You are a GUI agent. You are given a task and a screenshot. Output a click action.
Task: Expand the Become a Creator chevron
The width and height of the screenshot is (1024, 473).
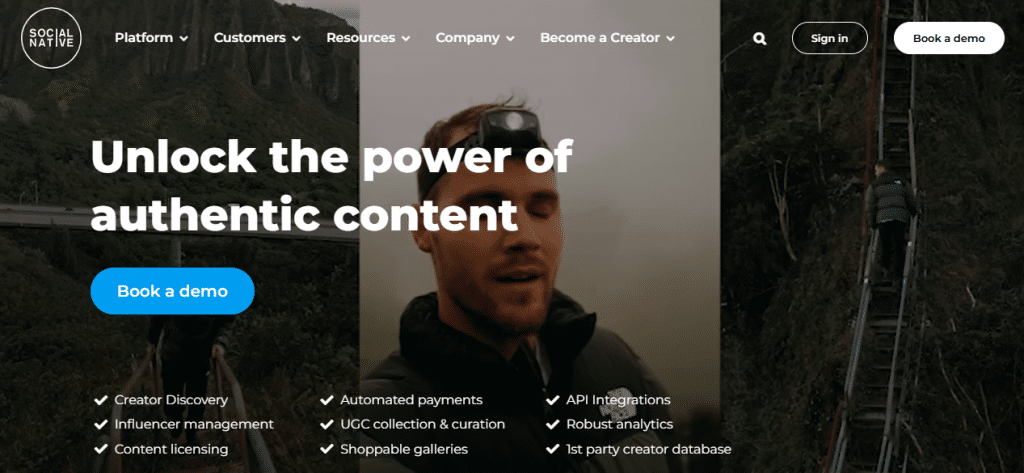tap(670, 39)
